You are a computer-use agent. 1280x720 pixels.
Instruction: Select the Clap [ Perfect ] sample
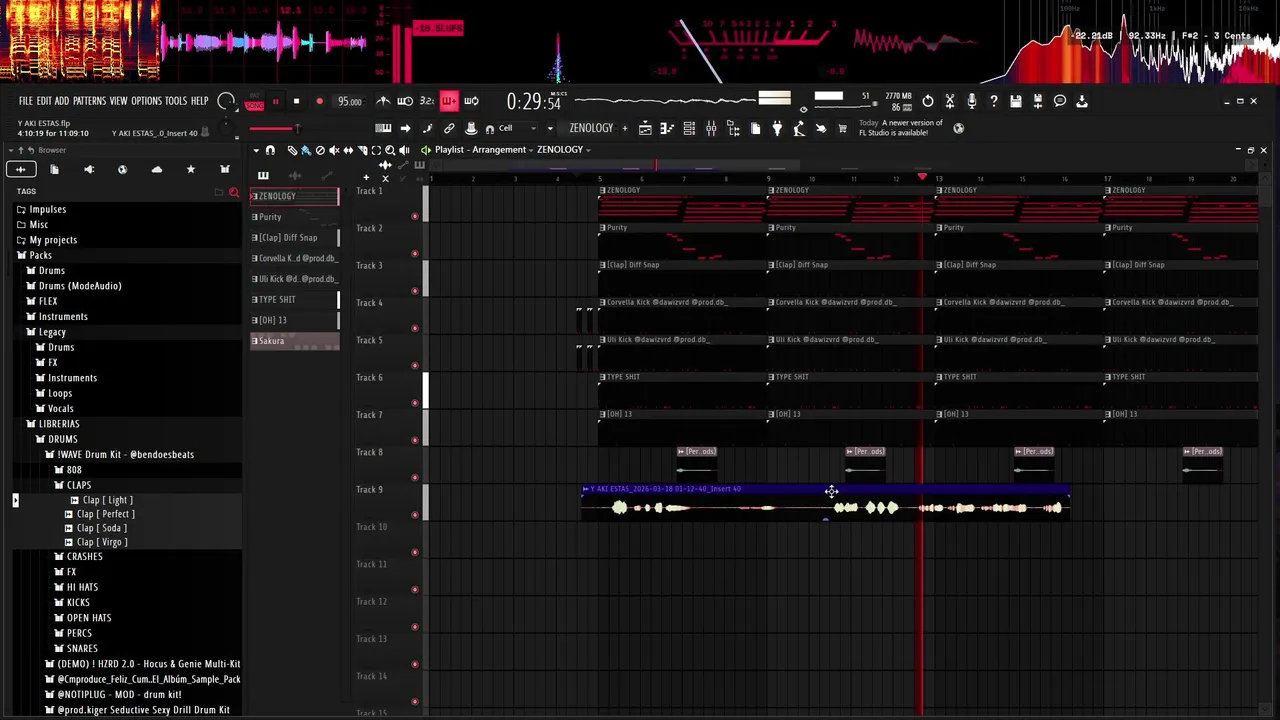(x=106, y=514)
